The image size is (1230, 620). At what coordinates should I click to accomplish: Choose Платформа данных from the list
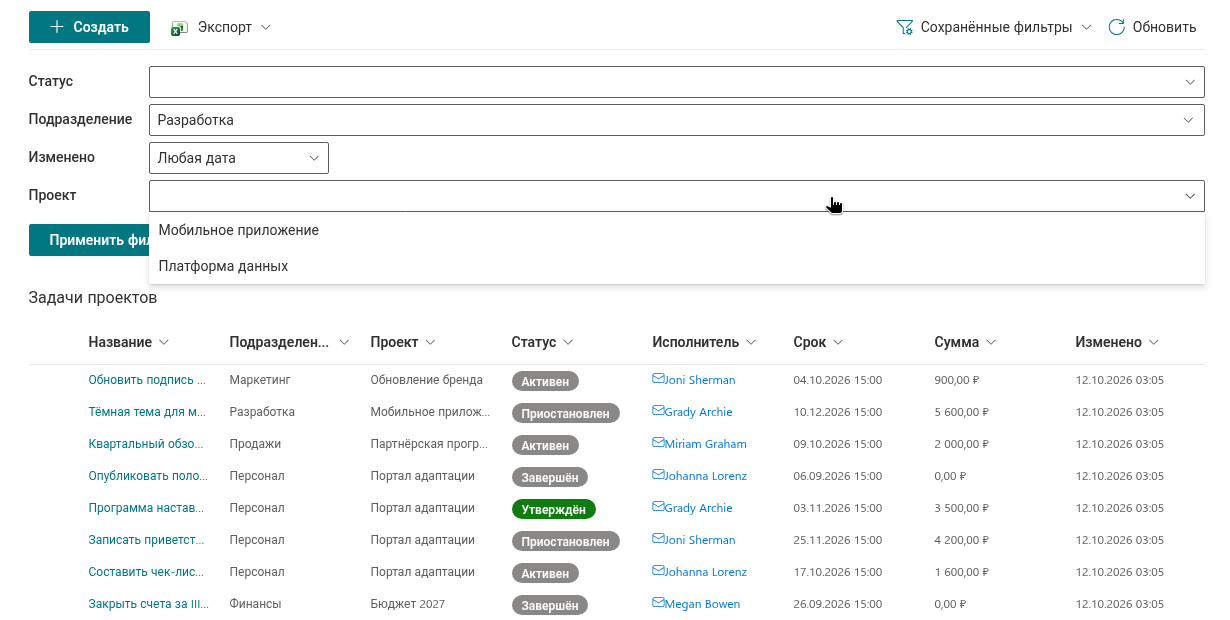click(677, 266)
